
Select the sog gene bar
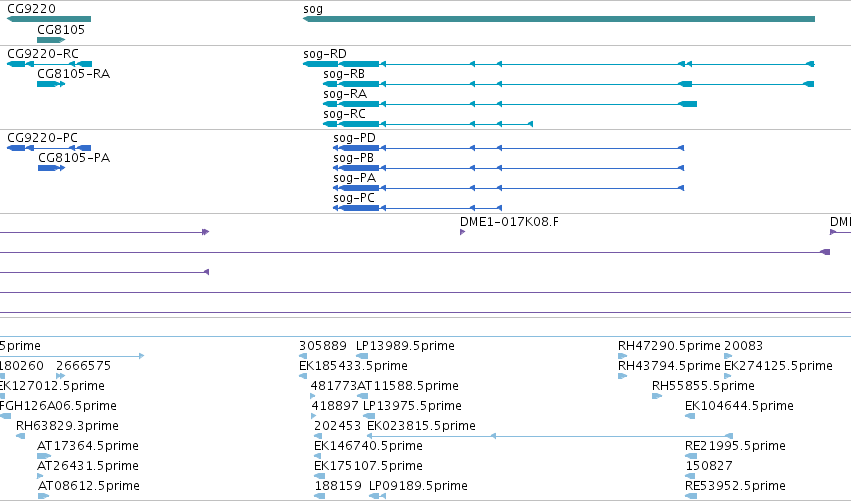click(558, 19)
